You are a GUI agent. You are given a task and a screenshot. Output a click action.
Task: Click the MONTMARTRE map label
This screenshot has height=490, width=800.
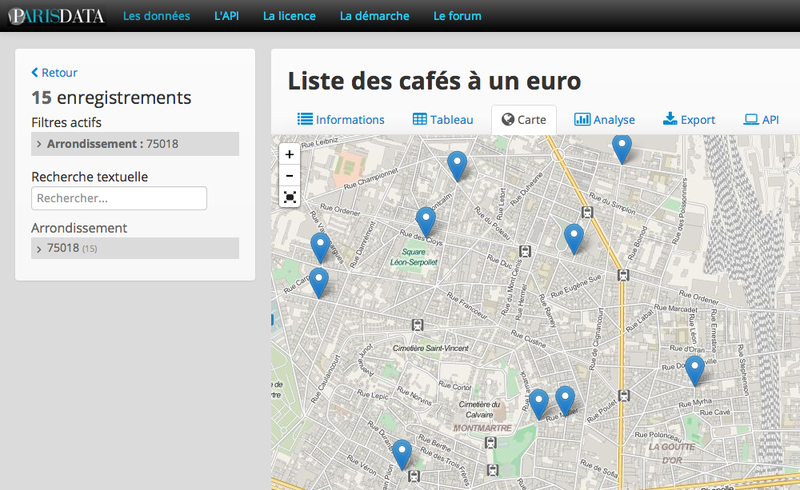click(482, 428)
